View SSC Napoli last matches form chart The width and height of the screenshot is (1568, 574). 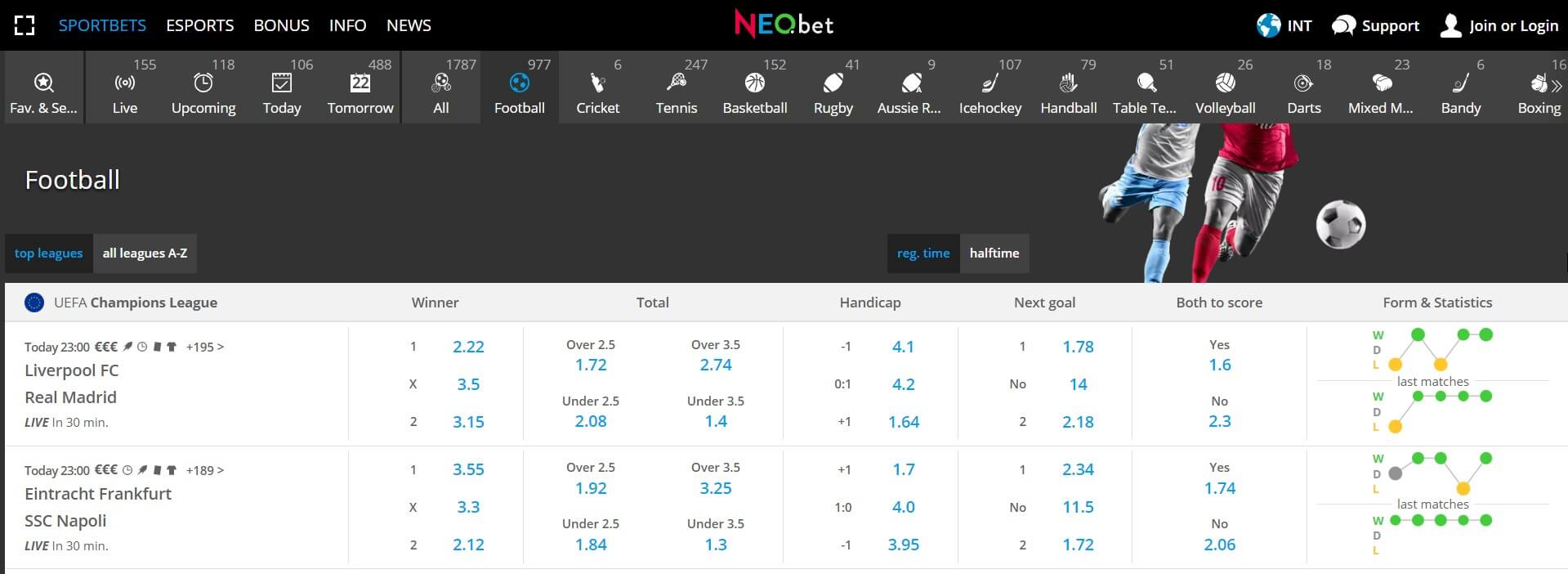click(x=1434, y=535)
